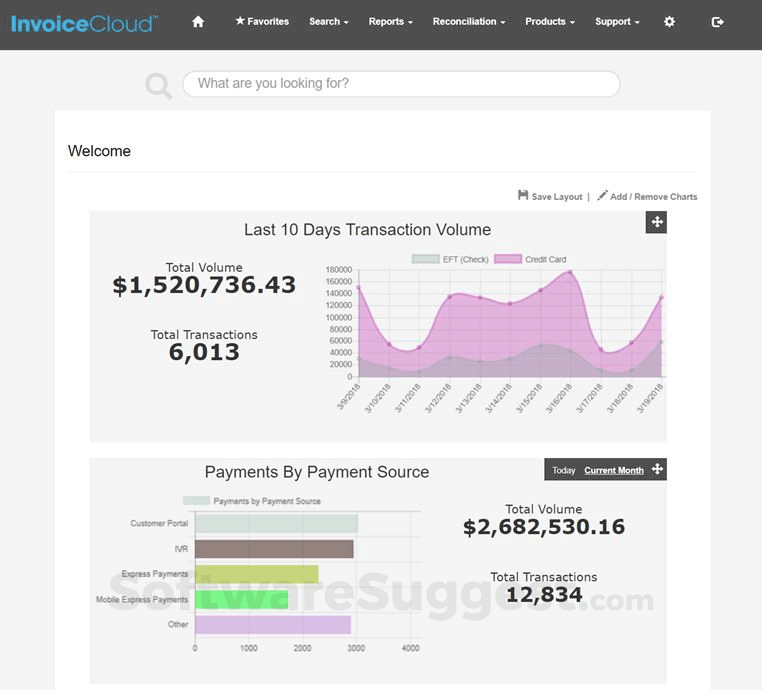762x690 pixels.
Task: Open the Products menu
Action: pos(550,21)
